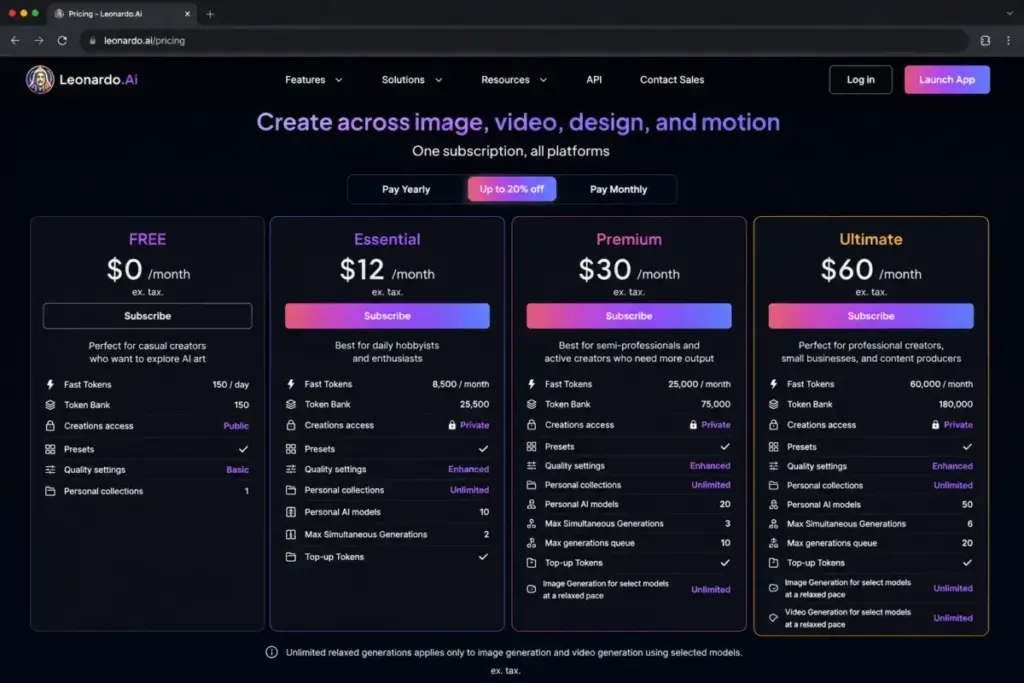Open a new browser tab
Screen dimensions: 1024x683
point(210,14)
